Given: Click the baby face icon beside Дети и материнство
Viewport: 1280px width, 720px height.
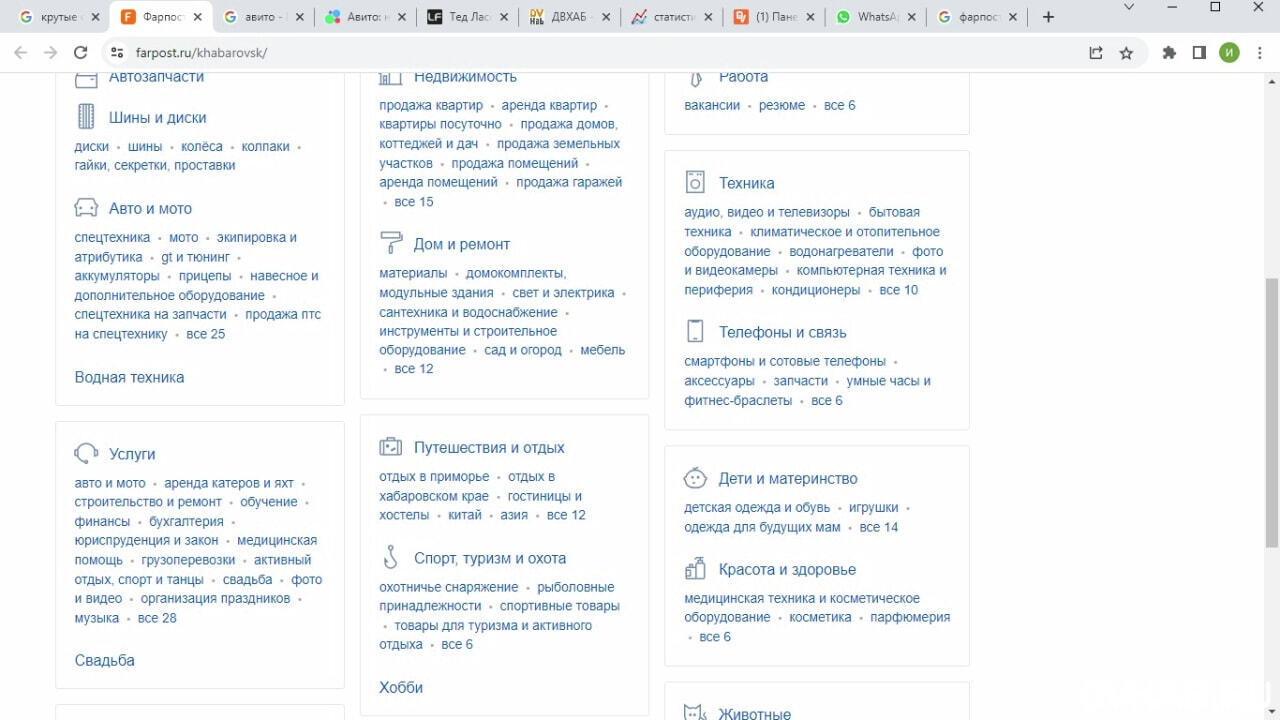Looking at the screenshot, I should pyautogui.click(x=695, y=477).
